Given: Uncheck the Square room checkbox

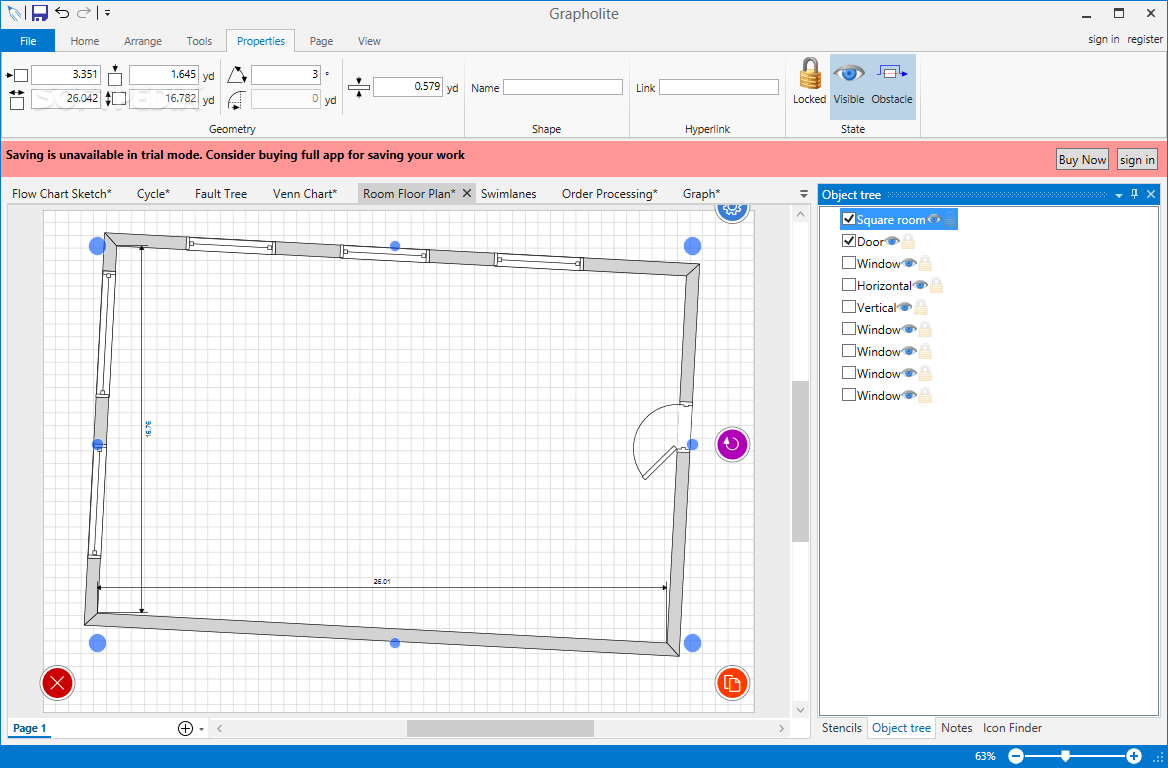Looking at the screenshot, I should pyautogui.click(x=848, y=219).
